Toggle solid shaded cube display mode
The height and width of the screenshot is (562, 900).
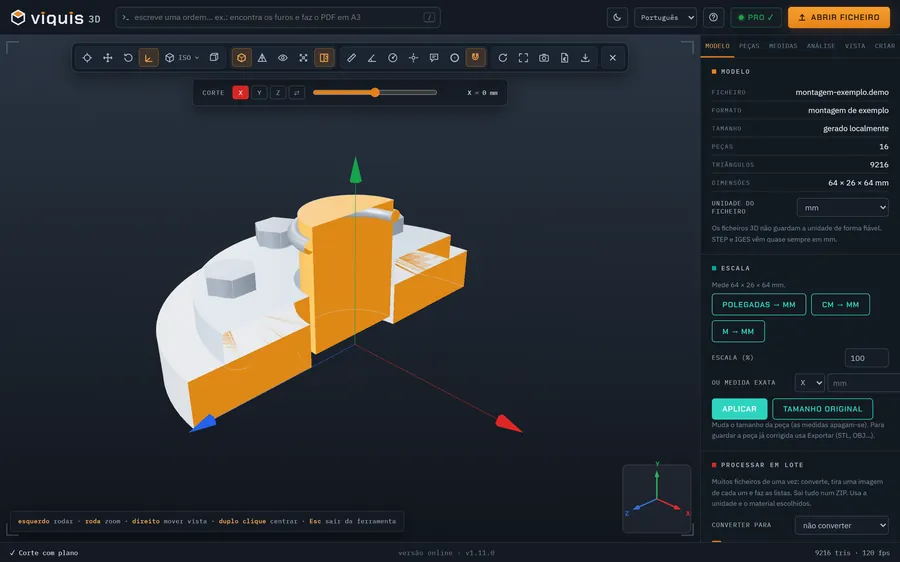[x=242, y=58]
